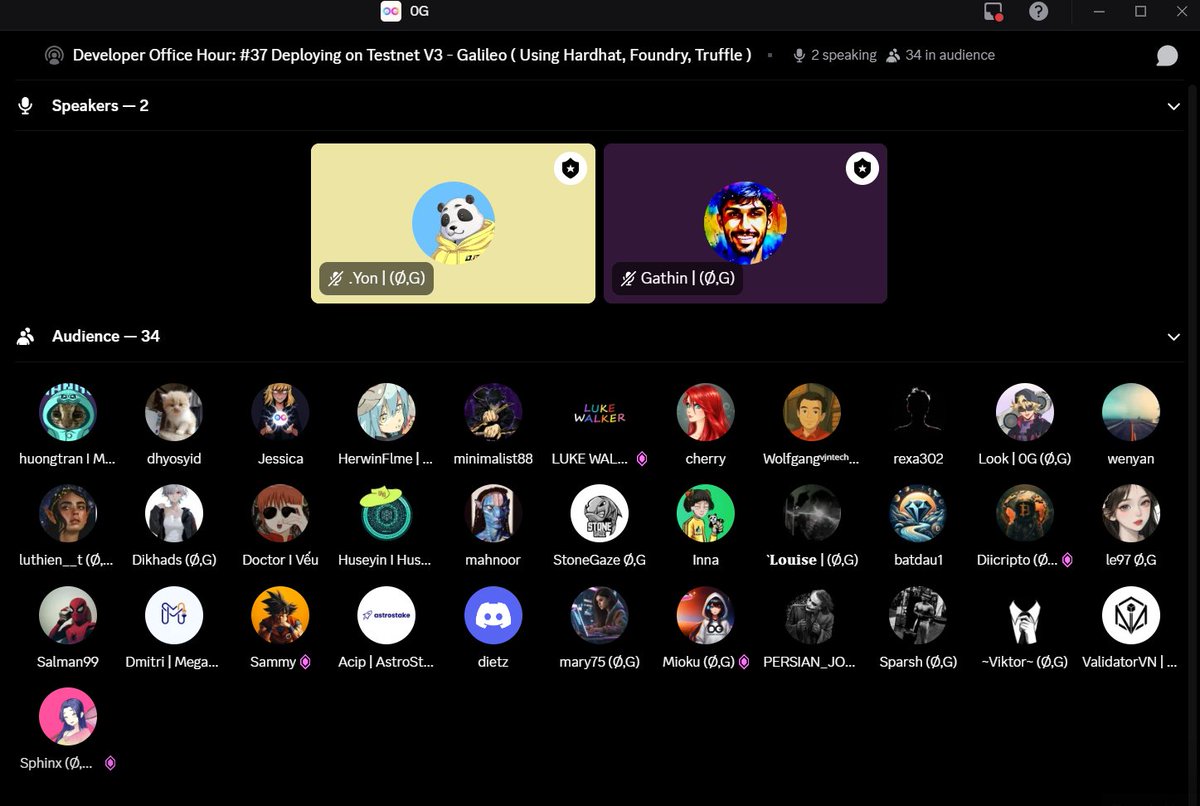The image size is (1200, 806).
Task: Click the 'Audience — 34' heading
Action: (x=106, y=337)
